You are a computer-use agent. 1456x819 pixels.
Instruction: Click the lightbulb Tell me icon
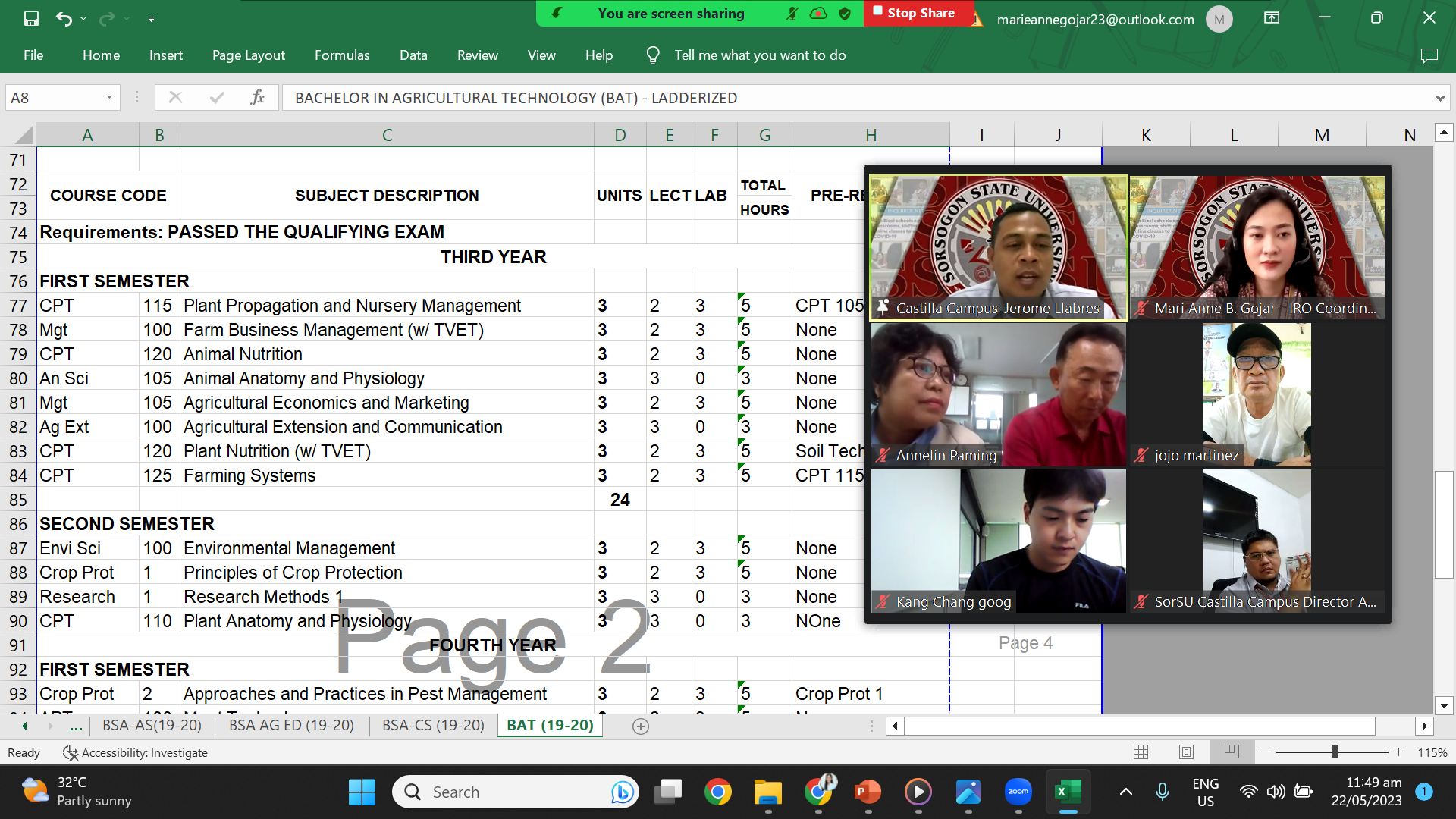click(652, 55)
